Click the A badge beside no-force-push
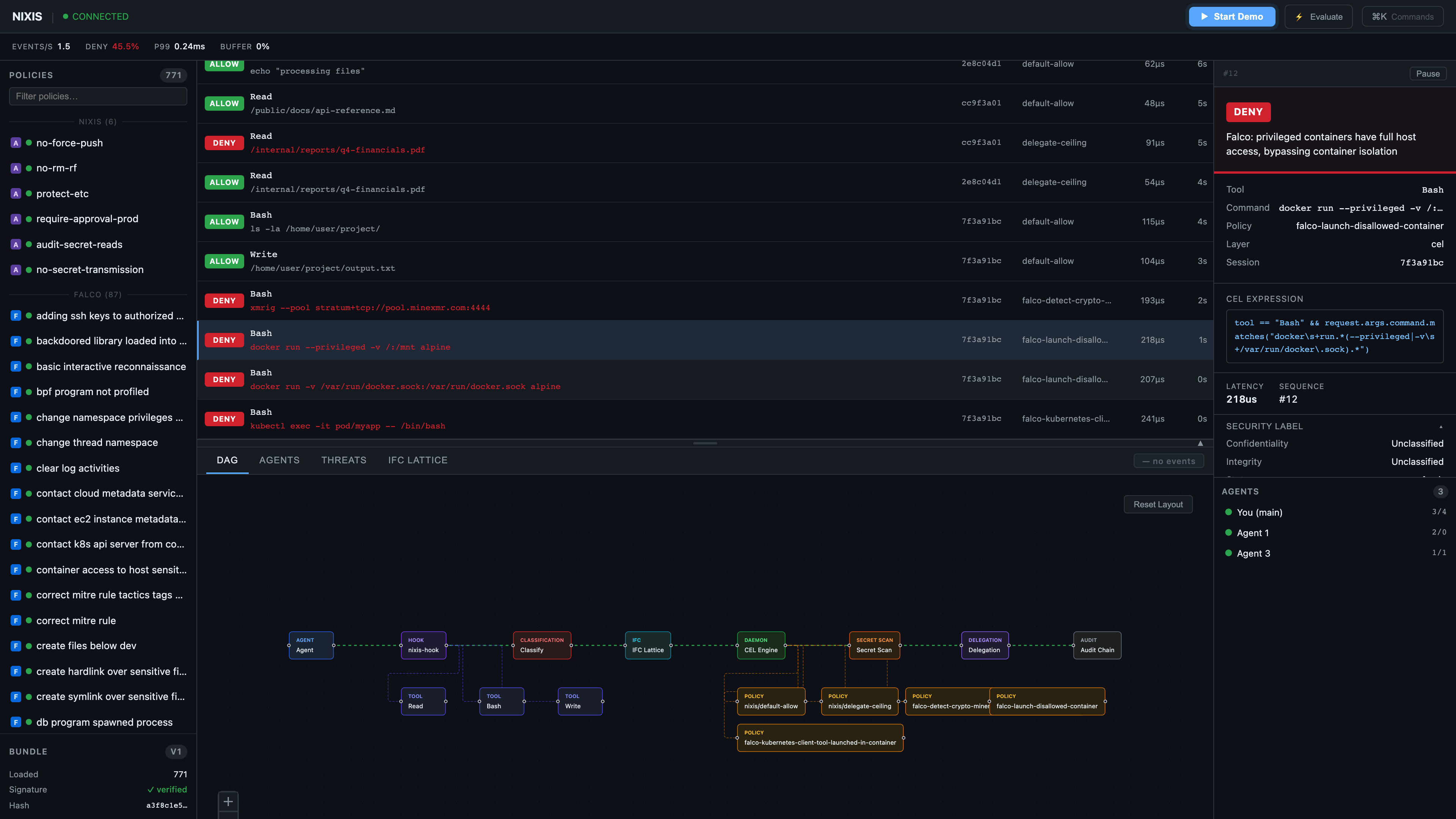 click(x=16, y=143)
